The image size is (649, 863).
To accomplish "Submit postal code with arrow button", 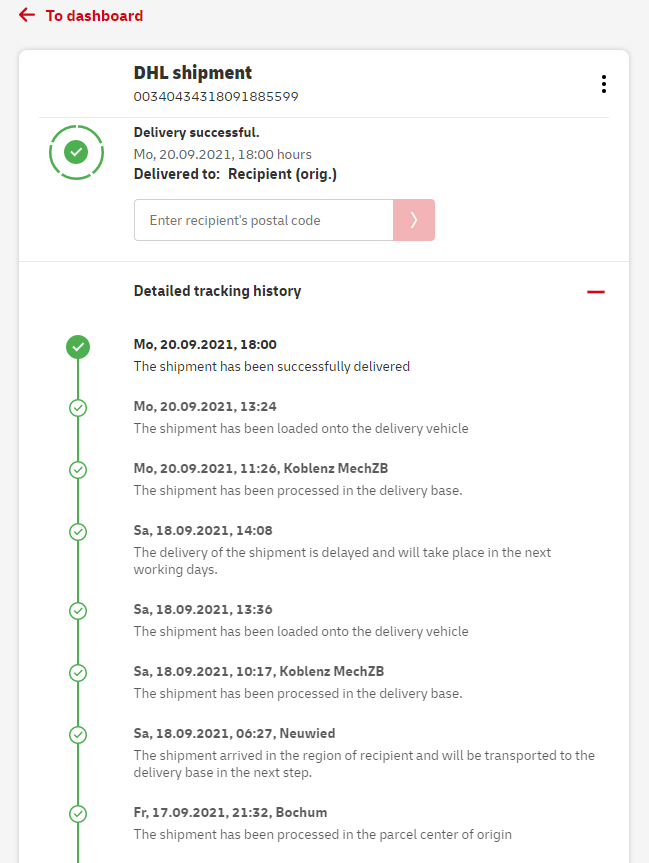I will tap(414, 220).
